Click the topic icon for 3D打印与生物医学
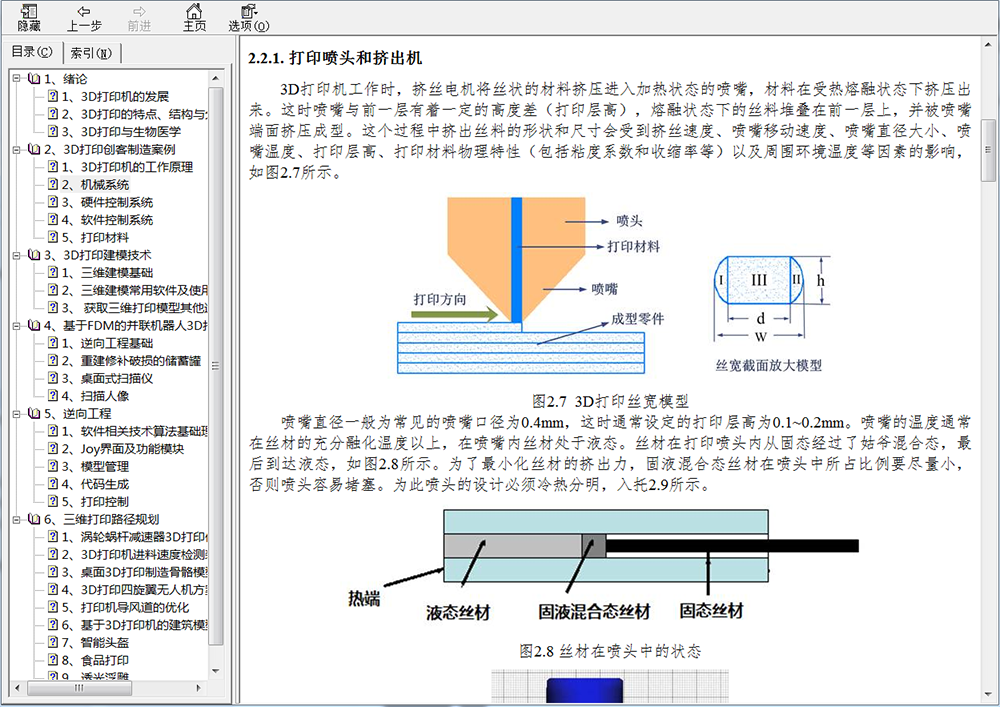Image resolution: width=1000 pixels, height=707 pixels. (x=54, y=131)
